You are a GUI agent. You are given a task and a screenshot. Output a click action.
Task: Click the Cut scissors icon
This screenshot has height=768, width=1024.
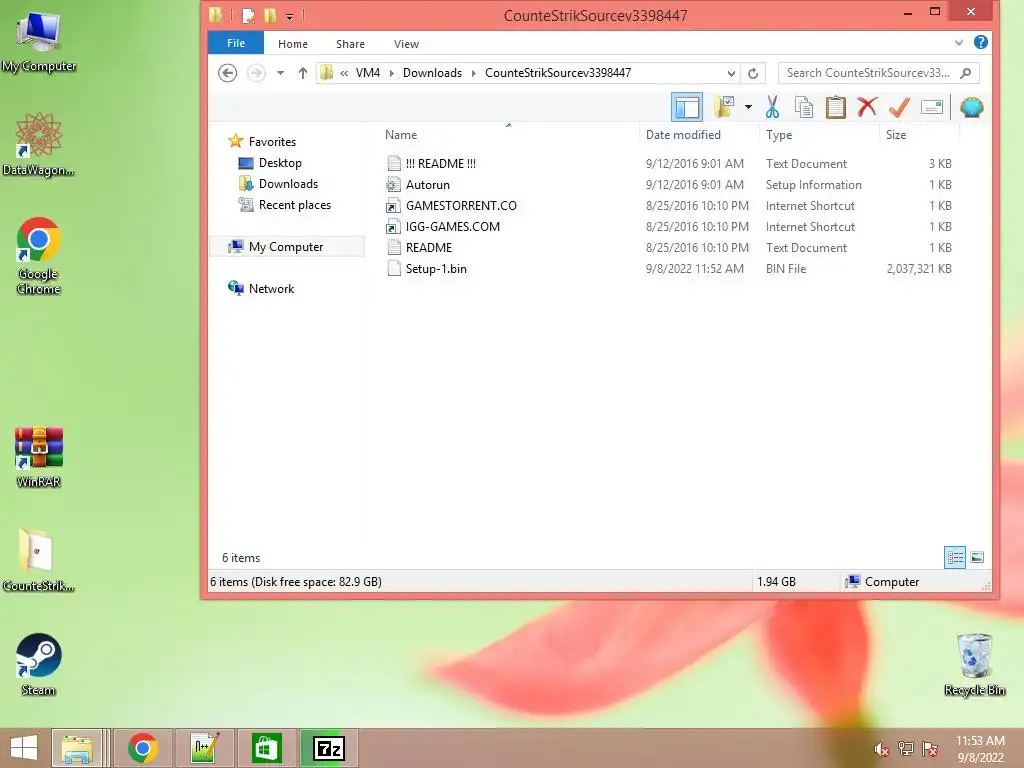[773, 107]
